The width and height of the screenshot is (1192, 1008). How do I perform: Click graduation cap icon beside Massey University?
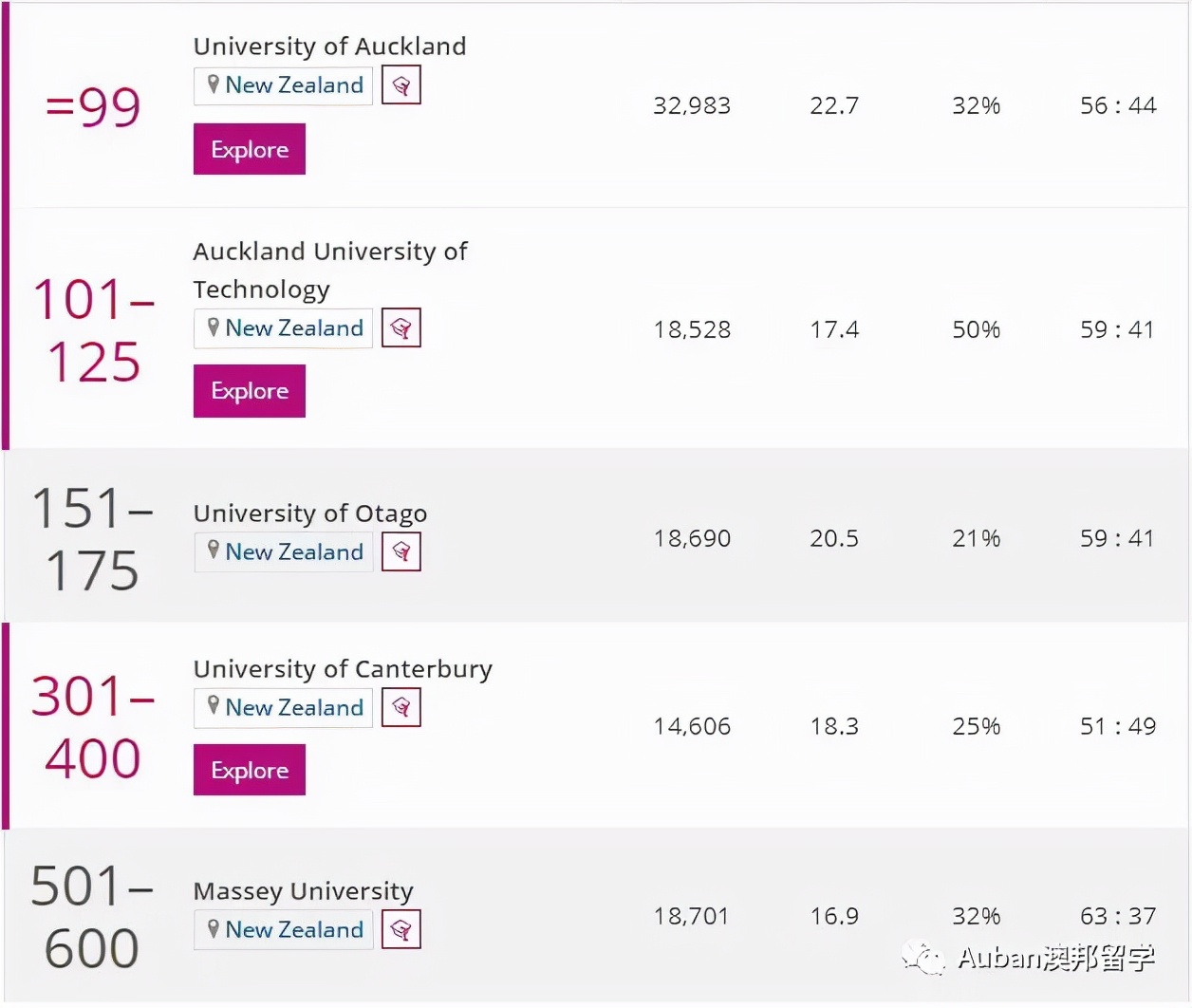401,929
